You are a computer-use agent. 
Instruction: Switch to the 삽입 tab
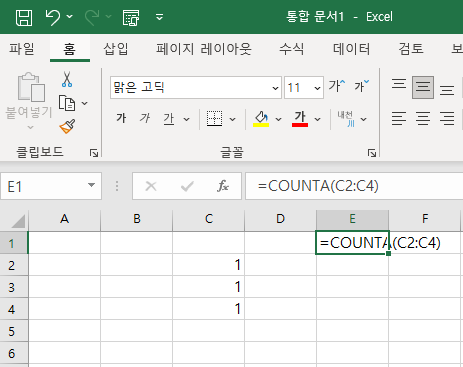click(116, 49)
